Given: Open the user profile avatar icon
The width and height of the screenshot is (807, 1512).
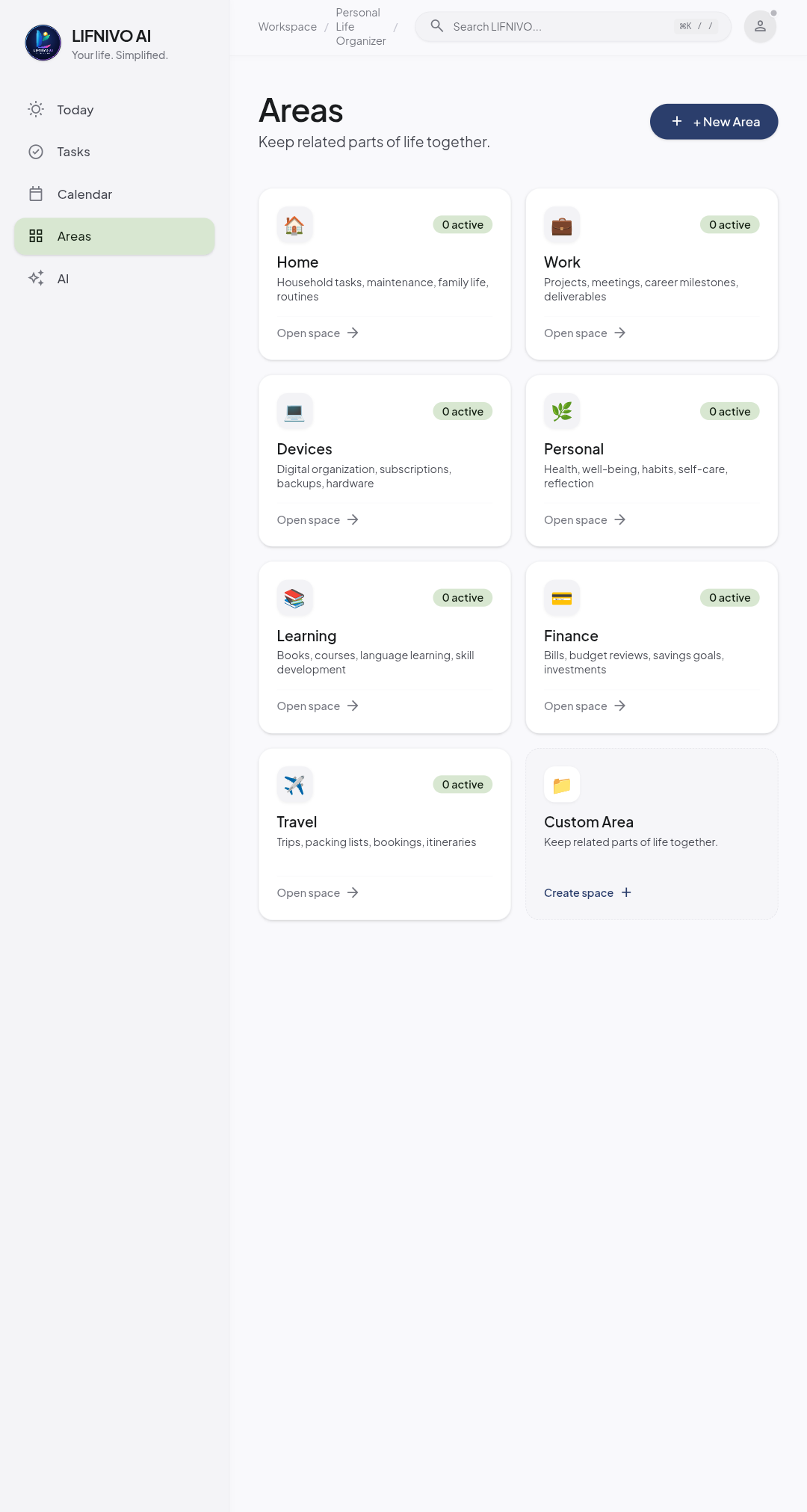Looking at the screenshot, I should [x=760, y=26].
